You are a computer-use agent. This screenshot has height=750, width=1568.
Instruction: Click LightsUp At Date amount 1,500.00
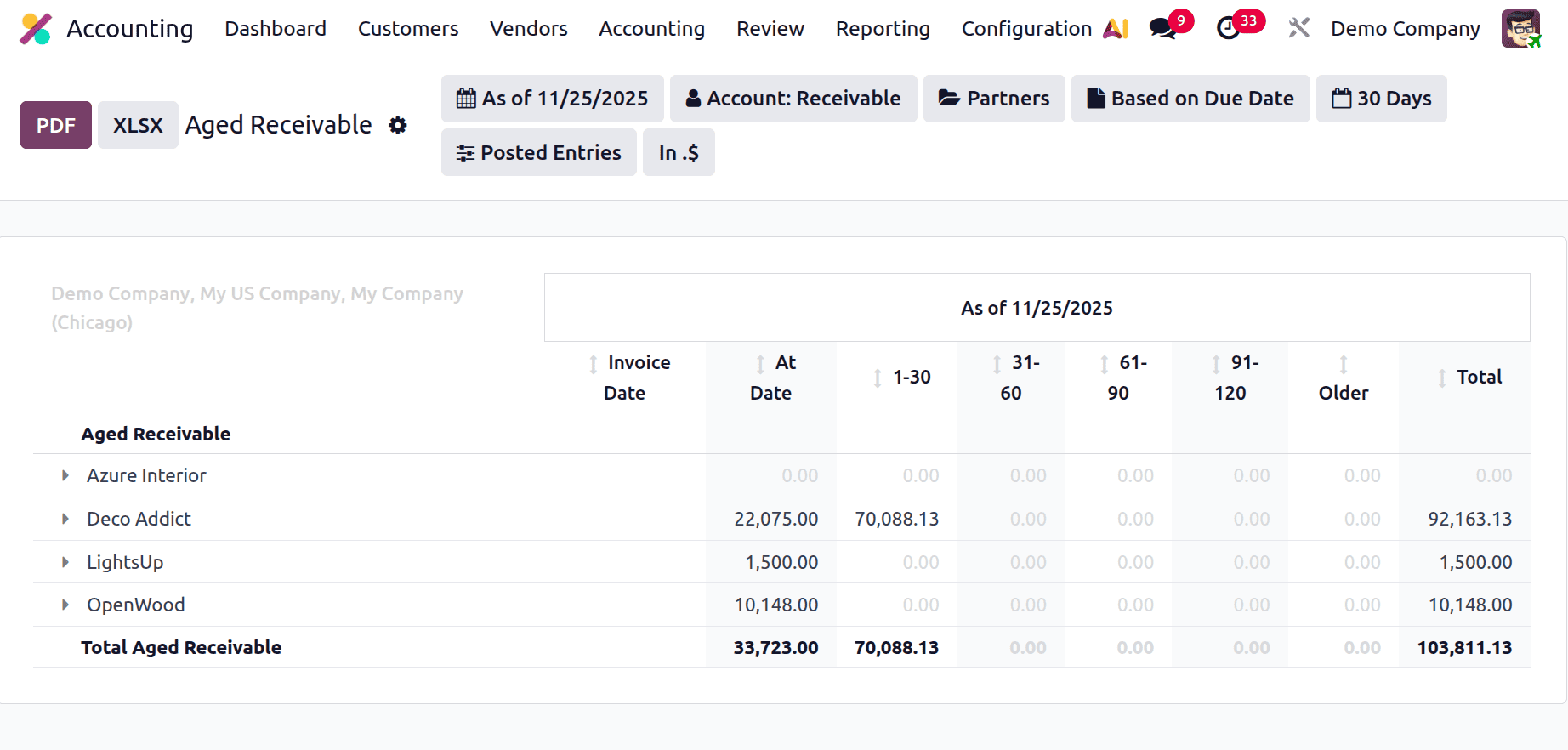(x=781, y=562)
